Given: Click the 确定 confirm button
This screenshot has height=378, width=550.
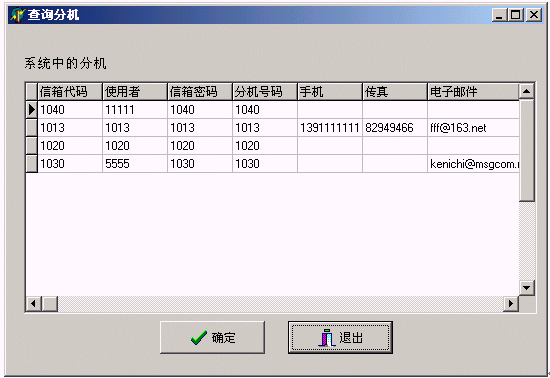Looking at the screenshot, I should coord(212,337).
